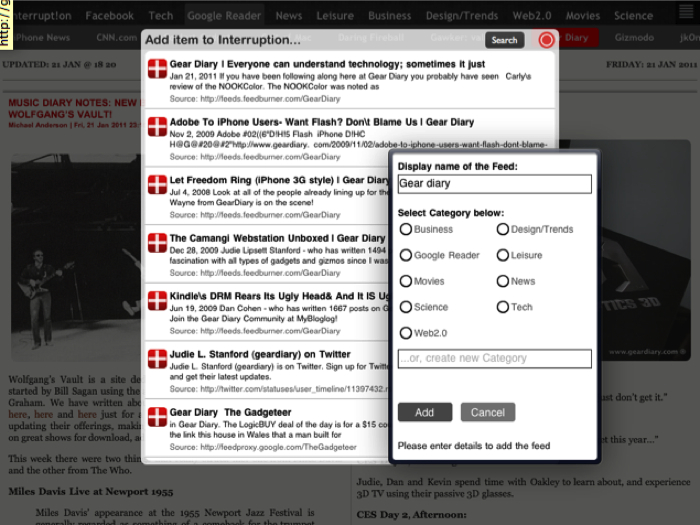Click the feed icon beside 'Everyone can understand technology'
Screen dimensions: 700x525
point(157,69)
